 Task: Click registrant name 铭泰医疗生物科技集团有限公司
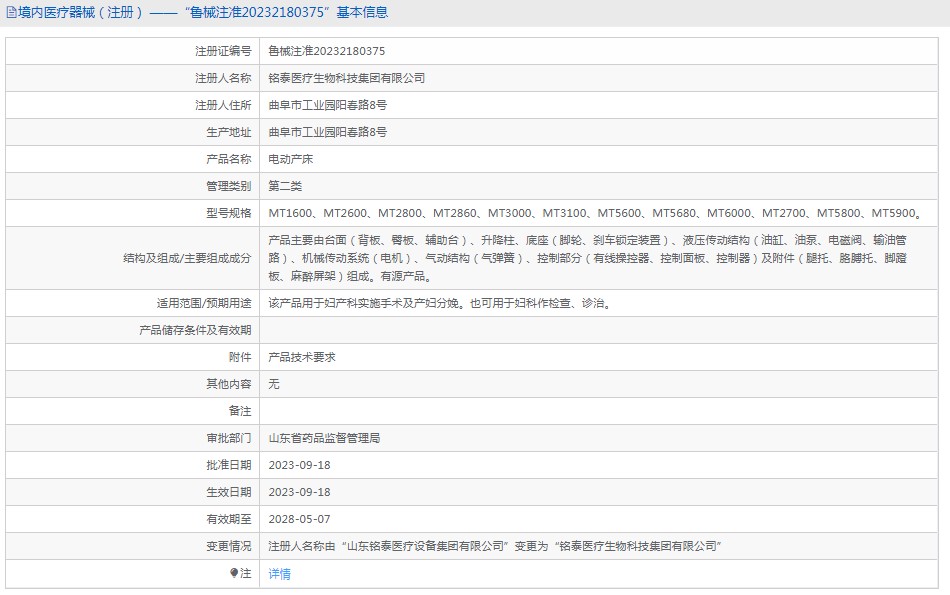(x=347, y=78)
